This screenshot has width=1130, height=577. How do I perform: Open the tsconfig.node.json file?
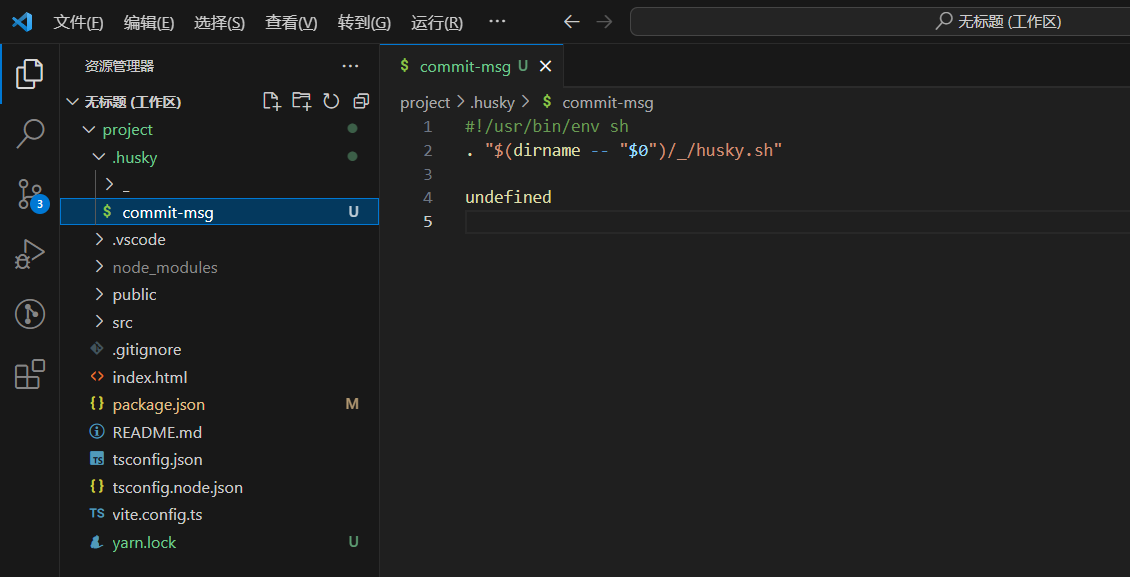(219, 488)
